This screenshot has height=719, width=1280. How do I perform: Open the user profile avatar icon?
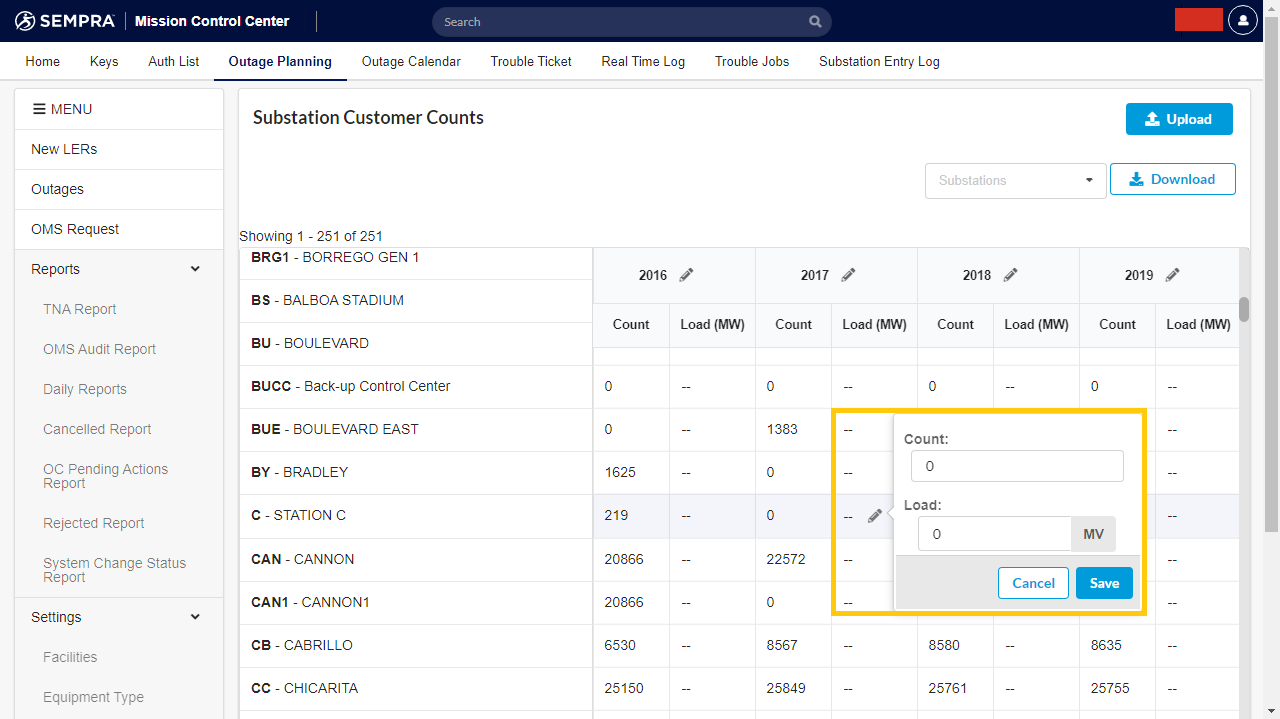coord(1242,20)
